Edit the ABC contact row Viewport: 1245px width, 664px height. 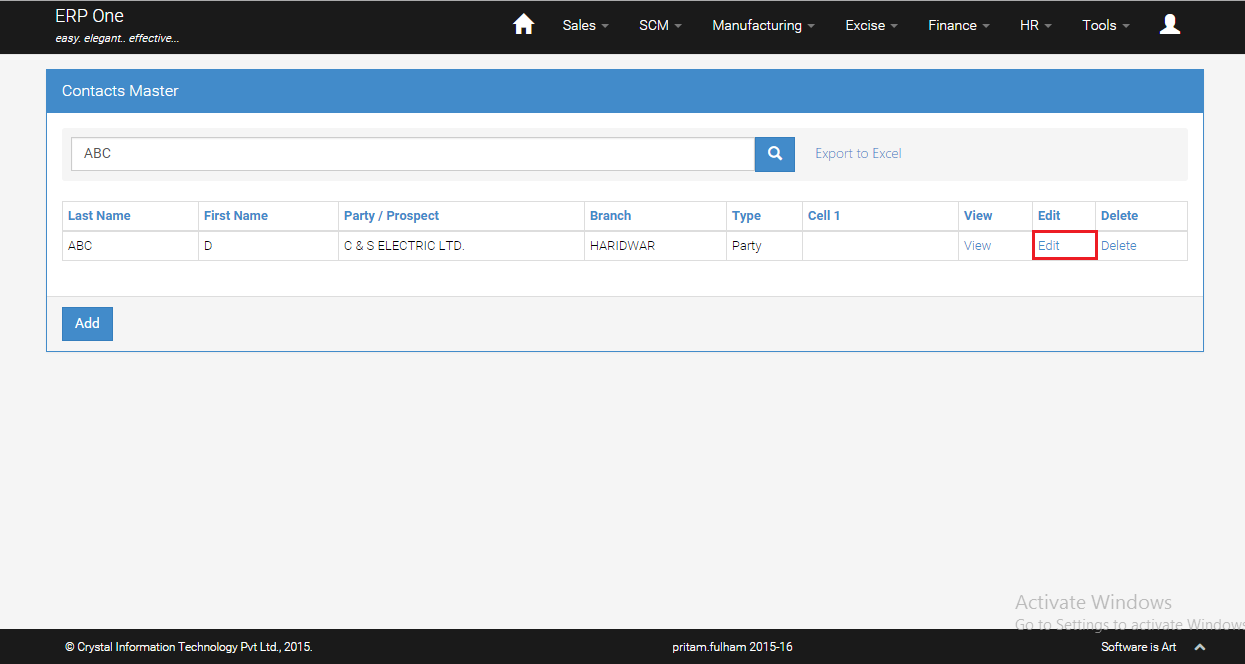coord(1049,246)
